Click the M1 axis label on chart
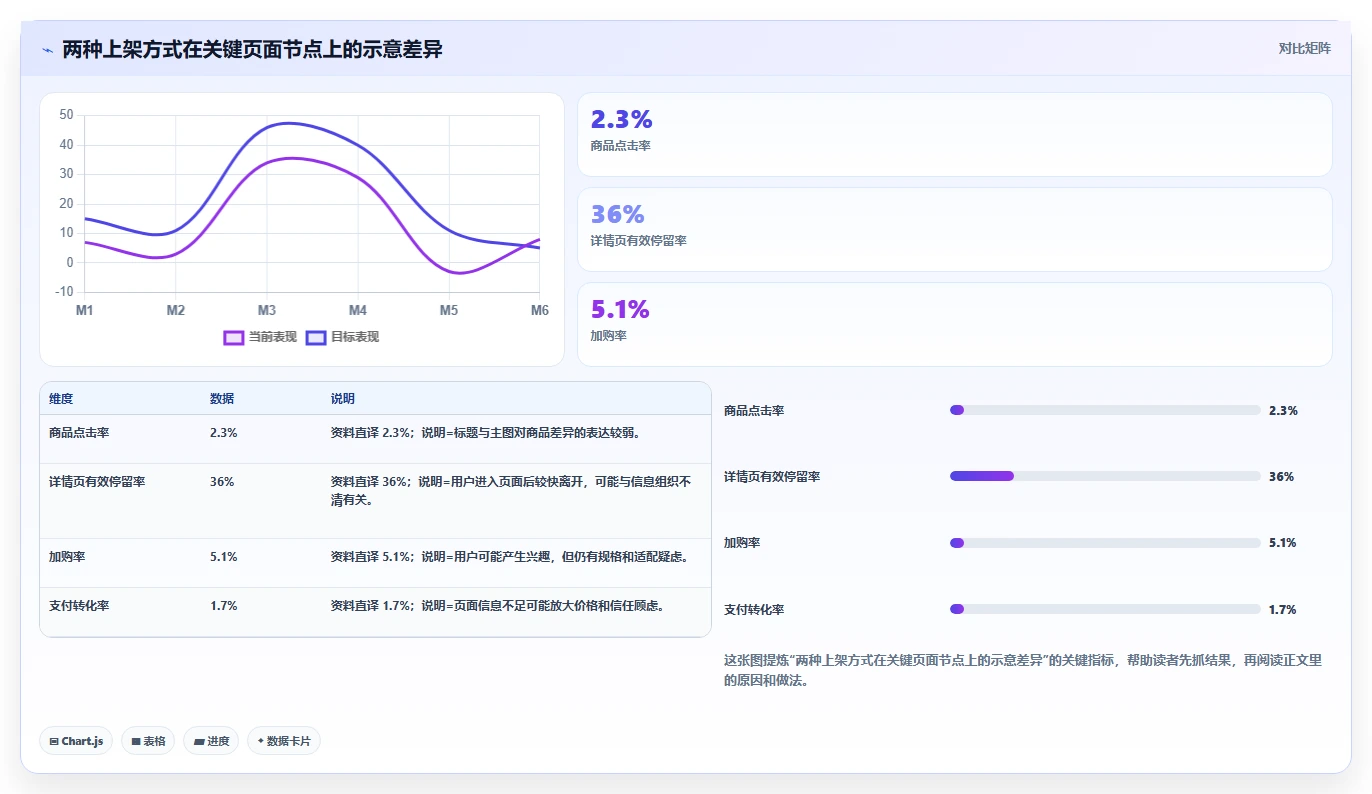Viewport: 1372px width, 794px height. (x=85, y=310)
